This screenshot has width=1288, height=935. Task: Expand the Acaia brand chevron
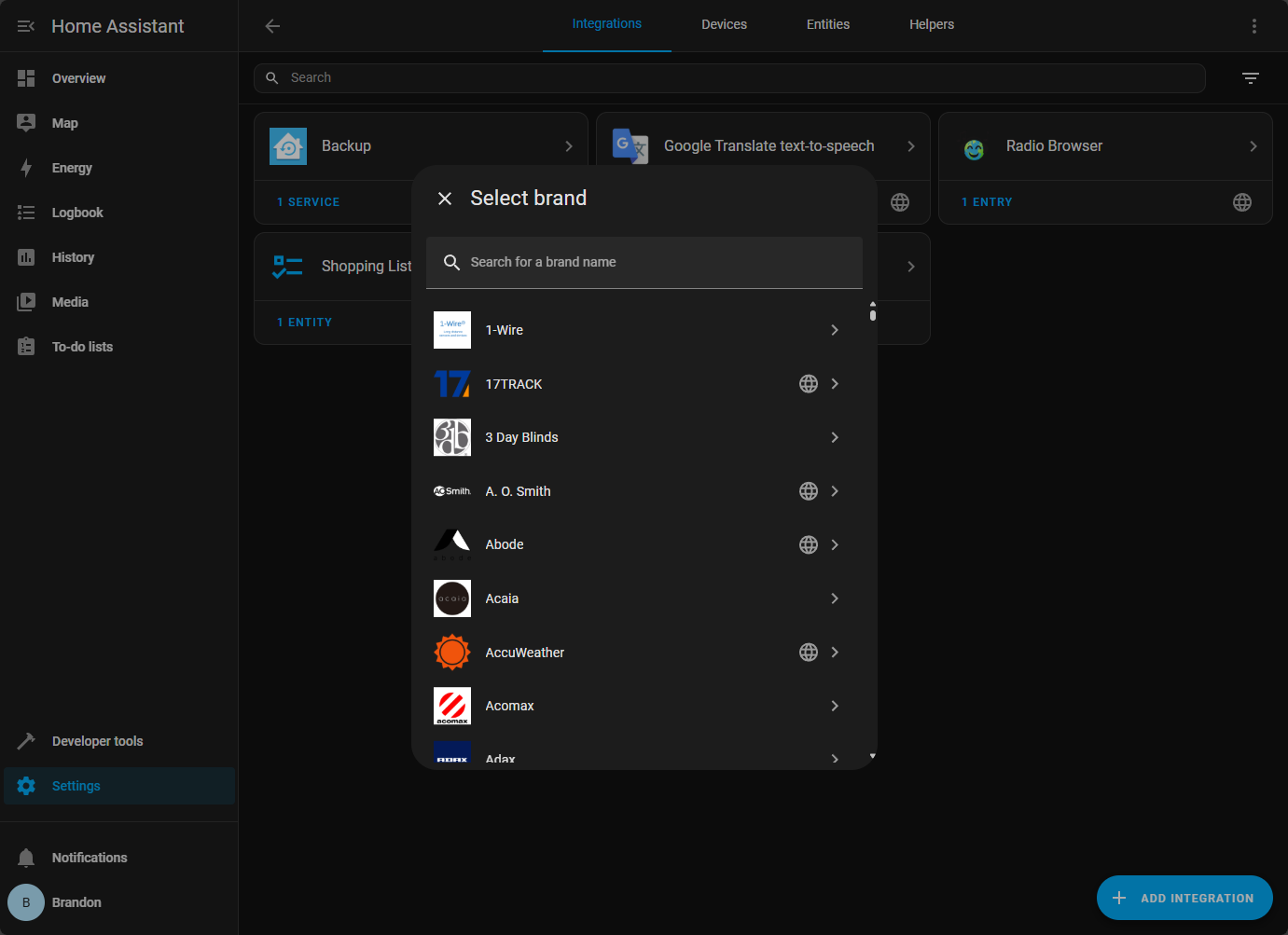pyautogui.click(x=835, y=598)
